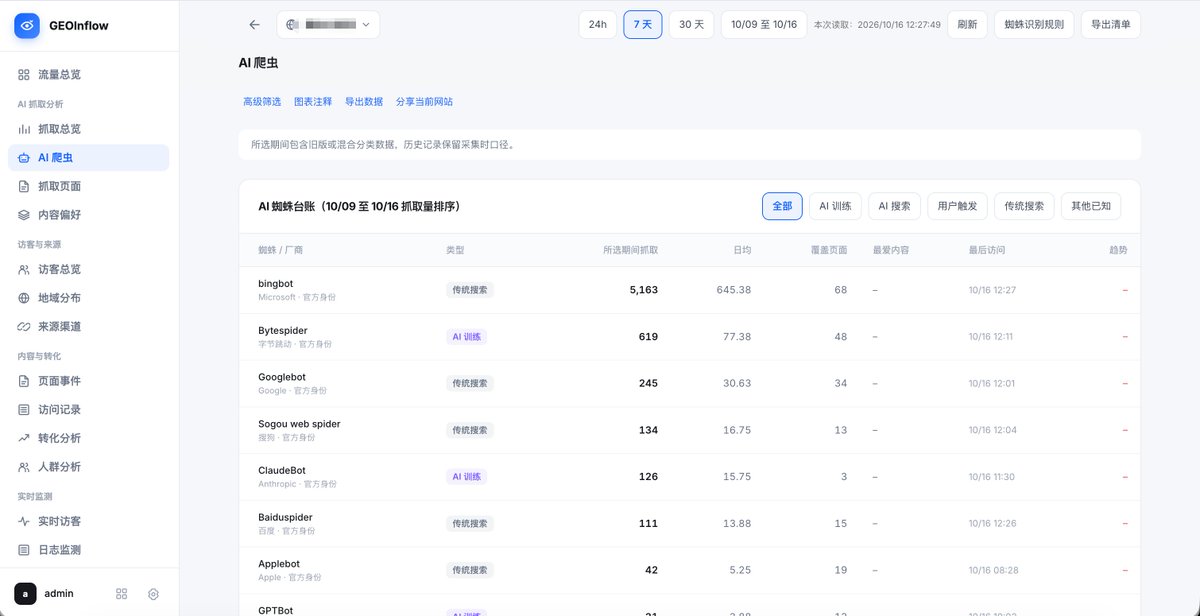Click the ClaudeBot row name

(282, 471)
